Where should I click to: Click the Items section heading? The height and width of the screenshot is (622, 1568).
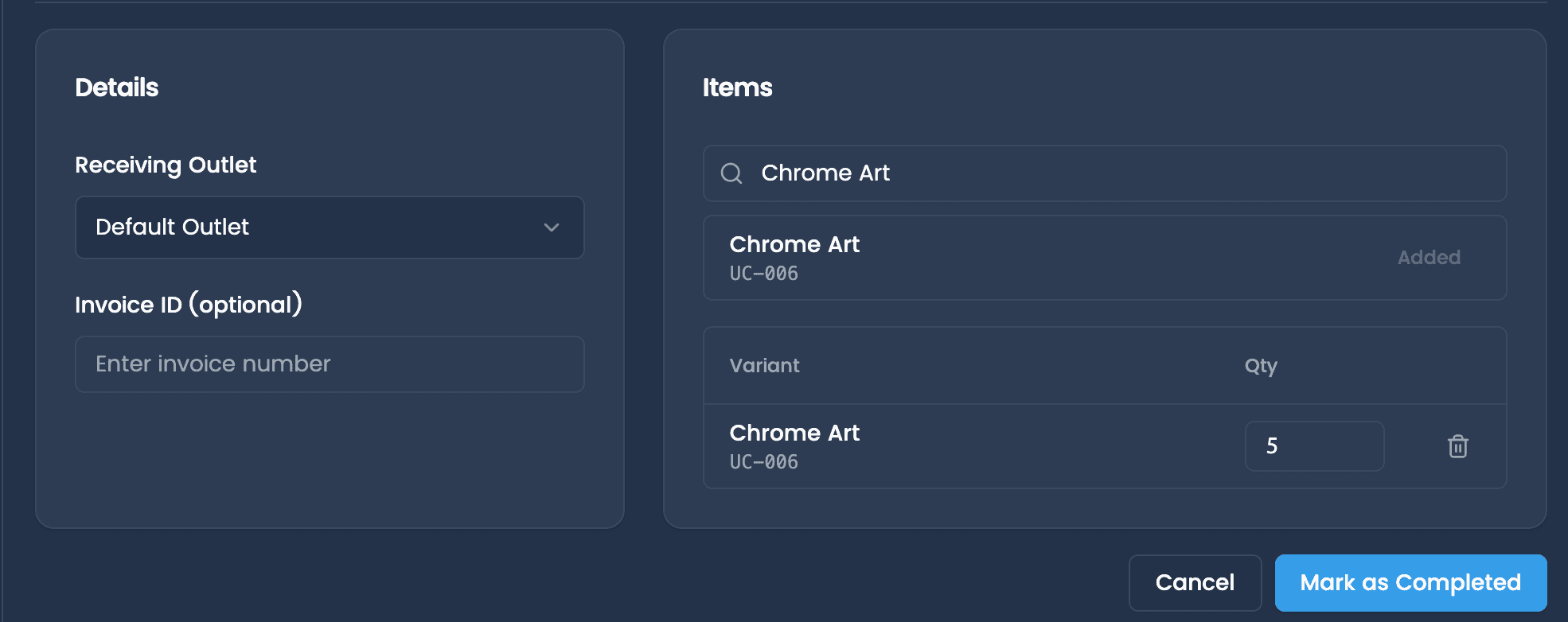click(737, 87)
